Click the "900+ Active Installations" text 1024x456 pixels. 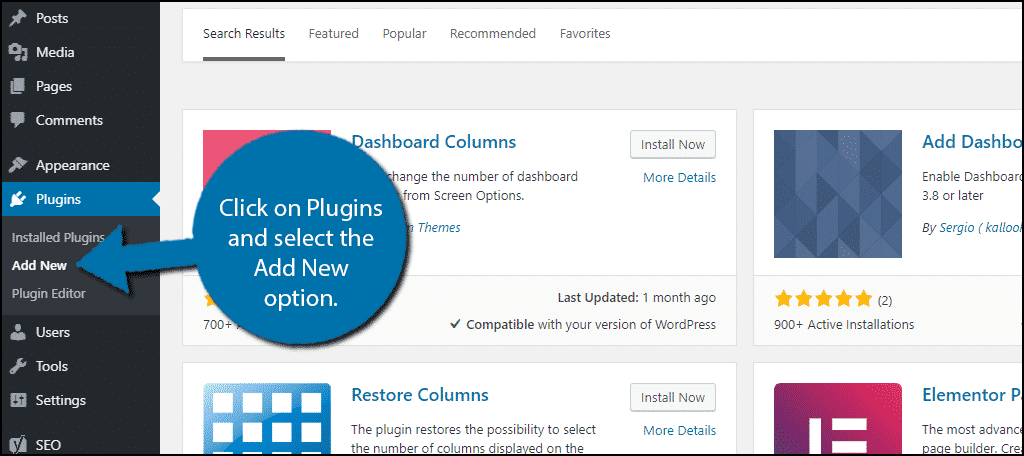click(x=844, y=324)
